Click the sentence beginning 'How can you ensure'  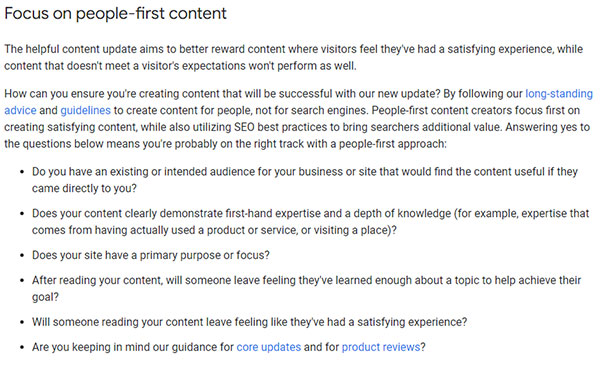[223, 94]
